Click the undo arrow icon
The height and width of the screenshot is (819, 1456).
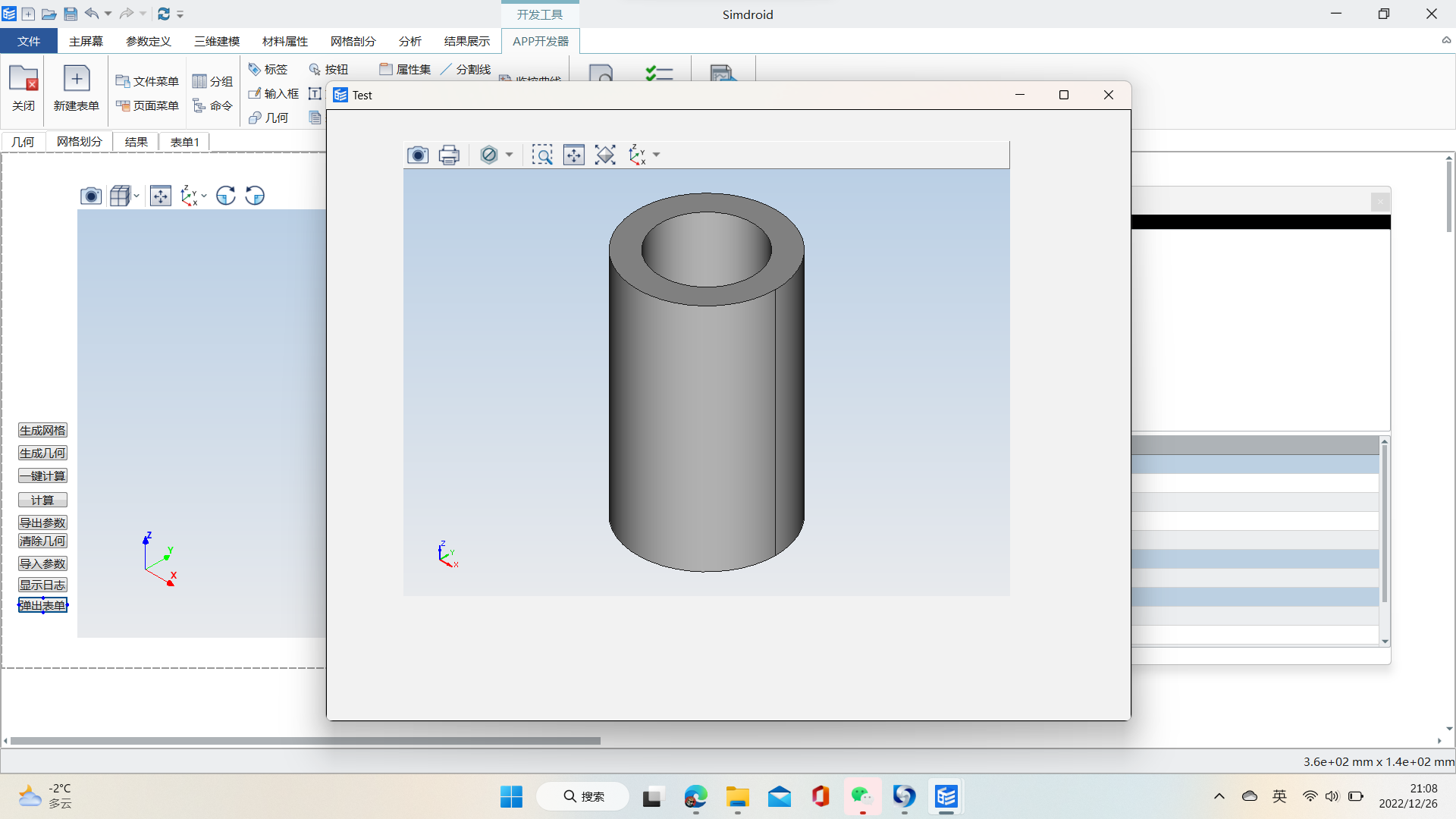pyautogui.click(x=92, y=14)
